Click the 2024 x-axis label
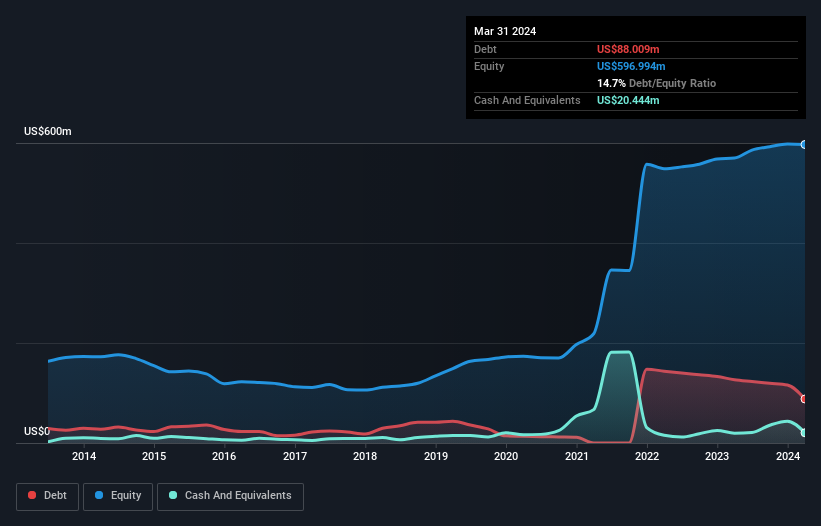 pos(788,456)
